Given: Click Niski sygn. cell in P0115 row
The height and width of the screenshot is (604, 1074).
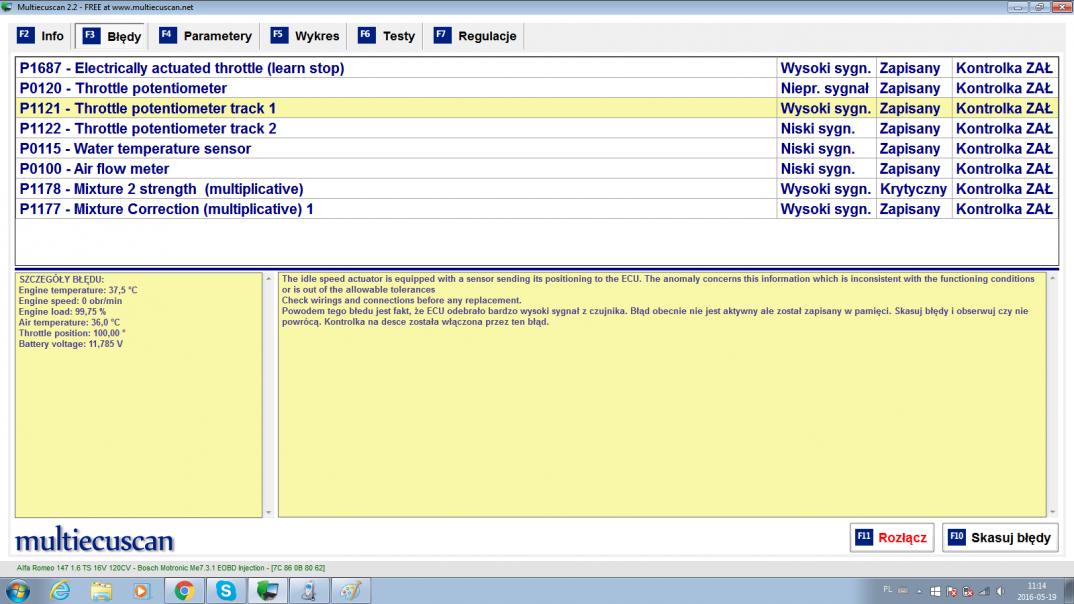Looking at the screenshot, I should (x=825, y=149).
